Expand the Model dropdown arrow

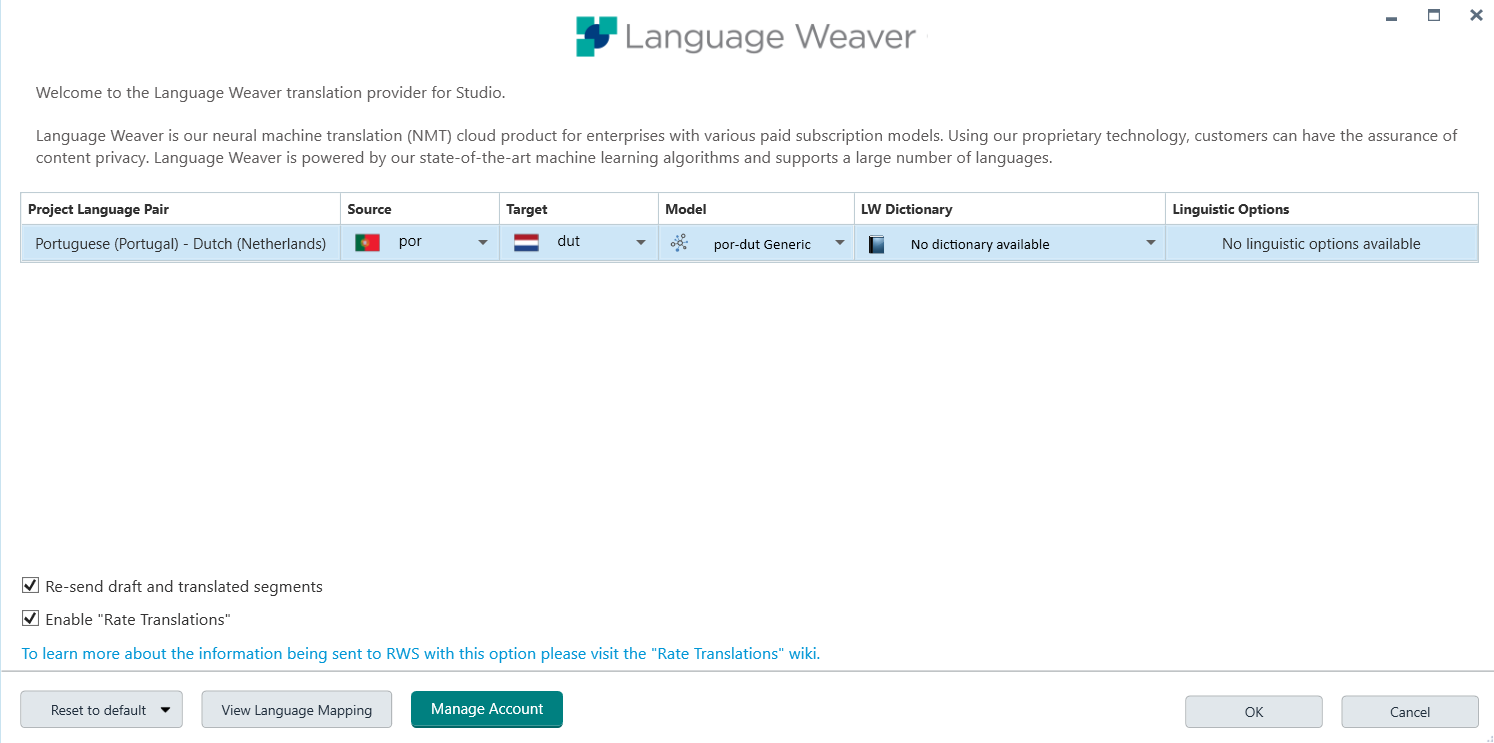(840, 243)
